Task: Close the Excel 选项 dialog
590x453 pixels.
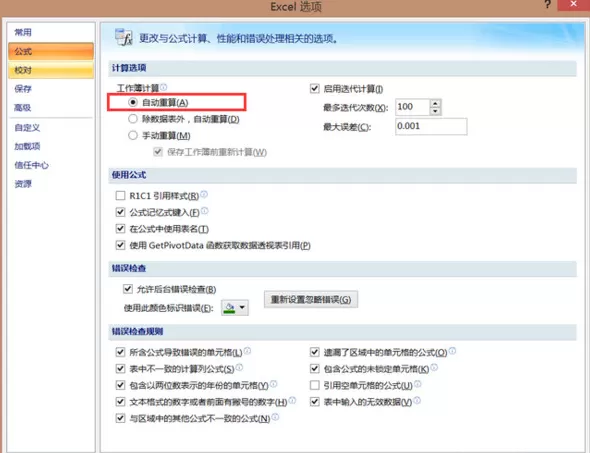Action: point(573,4)
